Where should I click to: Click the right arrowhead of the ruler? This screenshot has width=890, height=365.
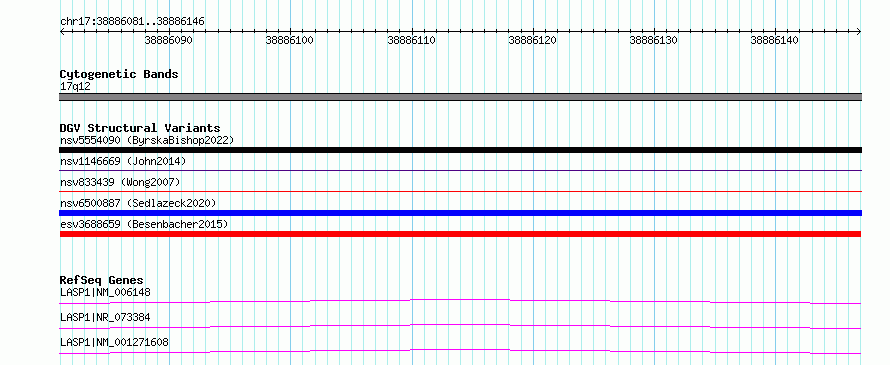(859, 31)
